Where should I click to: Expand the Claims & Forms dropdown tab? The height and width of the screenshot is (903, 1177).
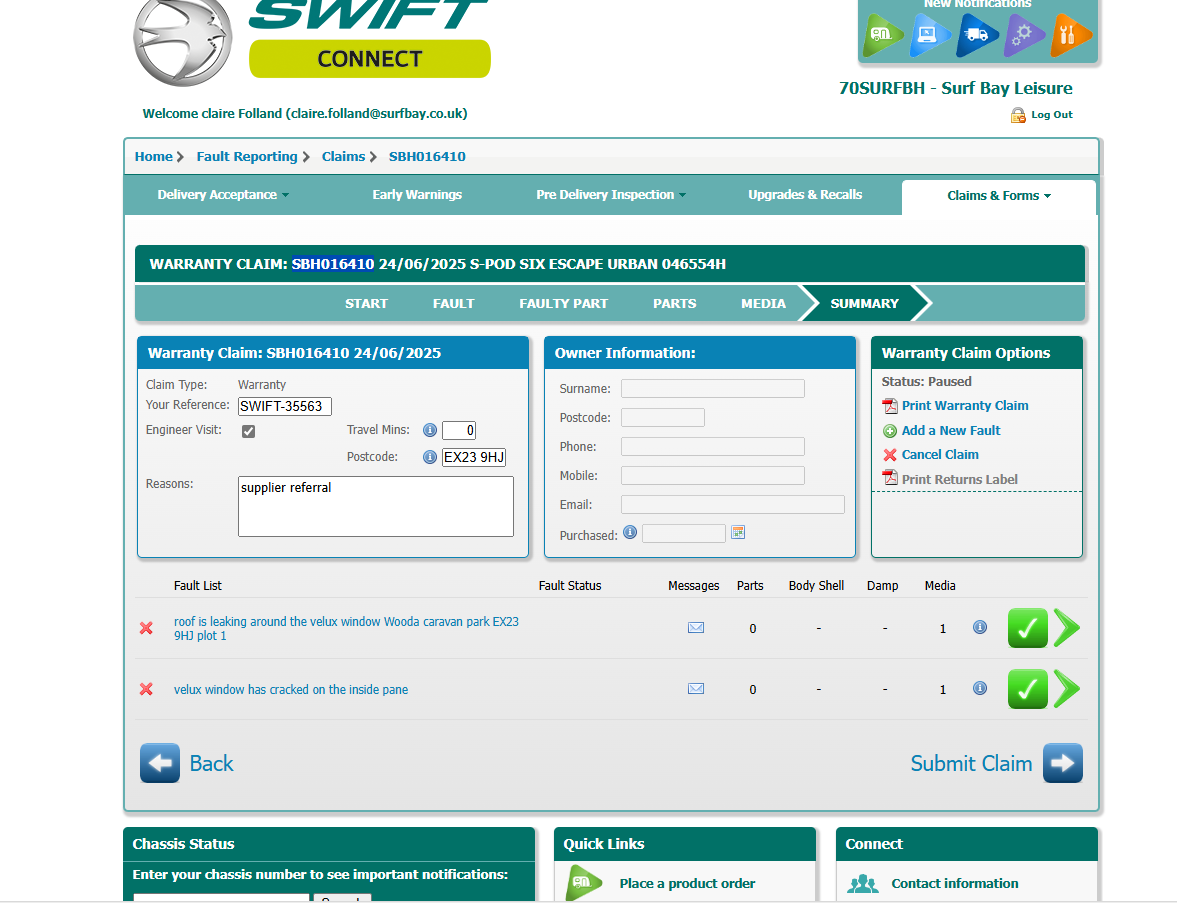pyautogui.click(x=999, y=196)
